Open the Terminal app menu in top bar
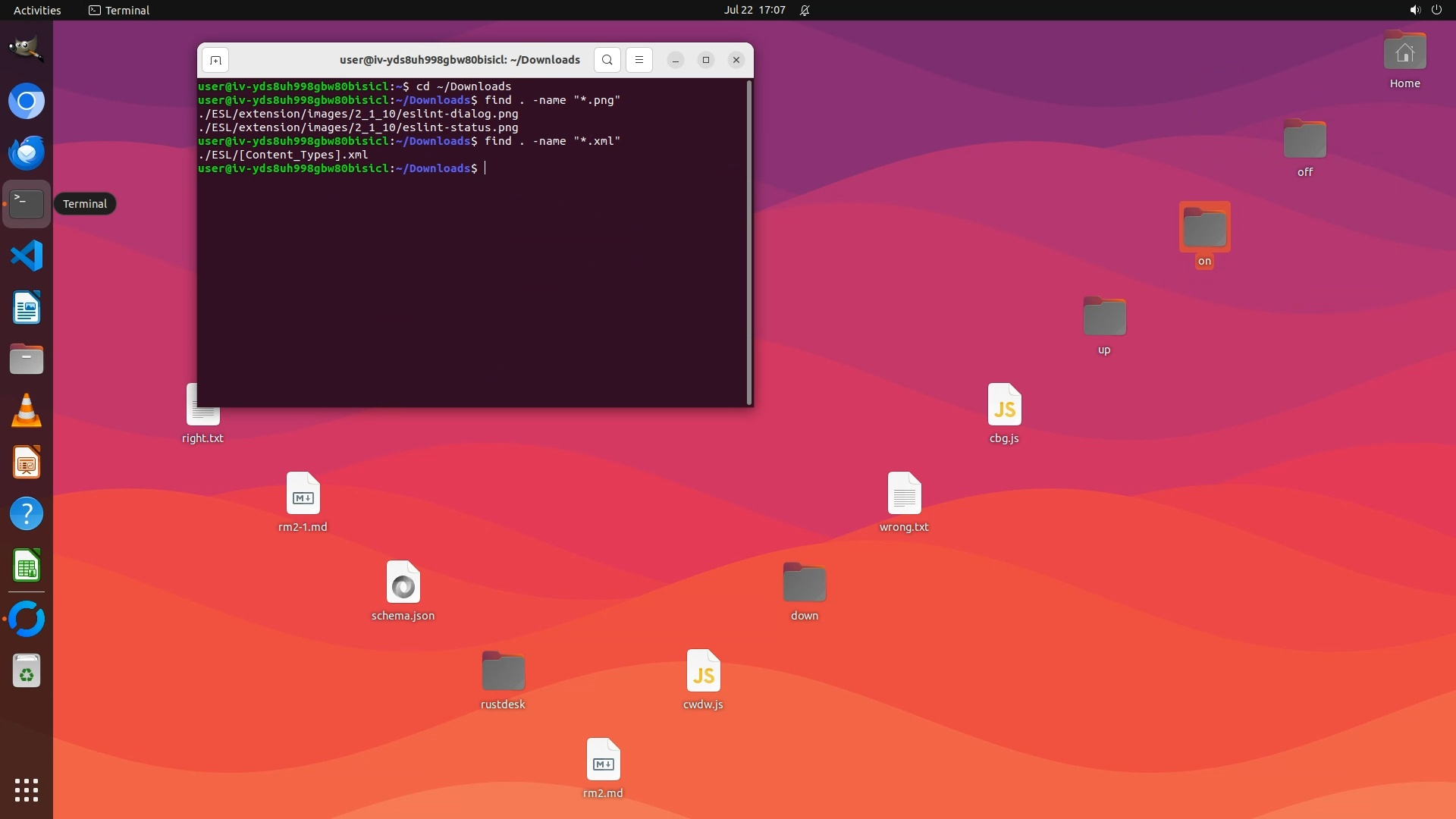Screen dimensions: 1456x819 tap(119, 10)
